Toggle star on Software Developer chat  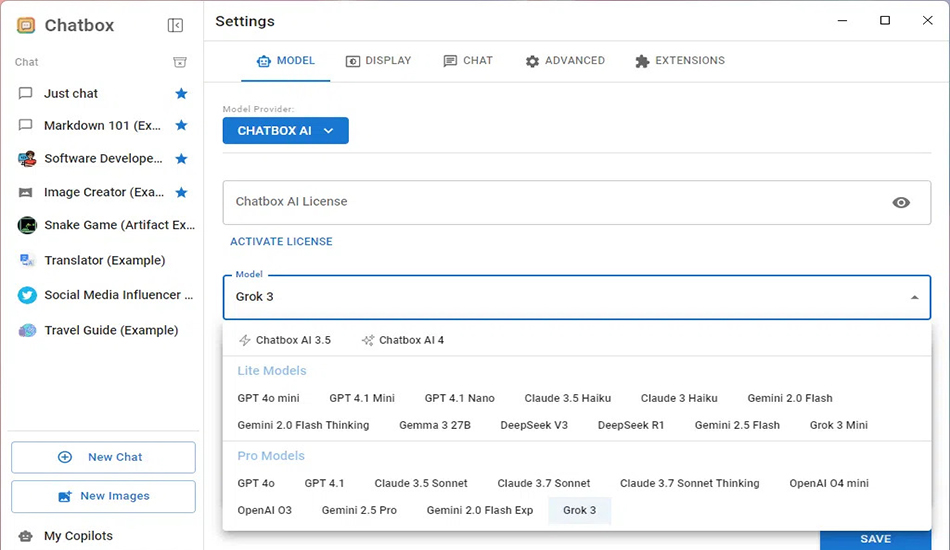point(181,159)
